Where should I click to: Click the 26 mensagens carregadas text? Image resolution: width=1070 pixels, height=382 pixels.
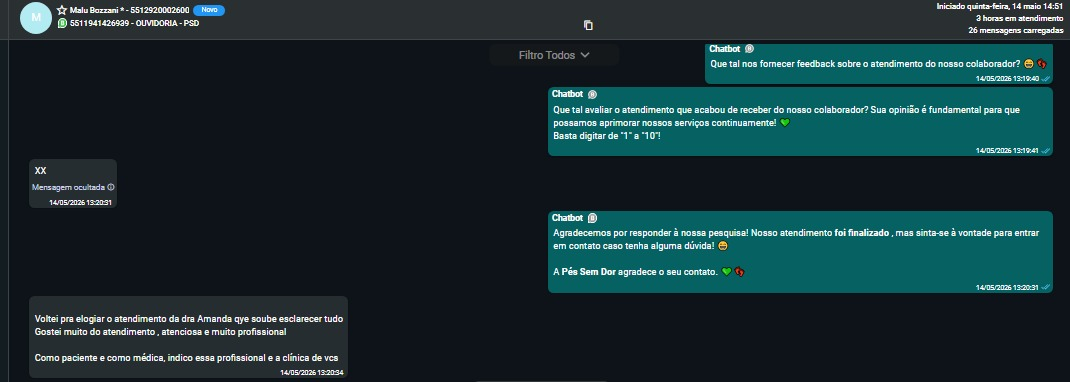(1015, 30)
